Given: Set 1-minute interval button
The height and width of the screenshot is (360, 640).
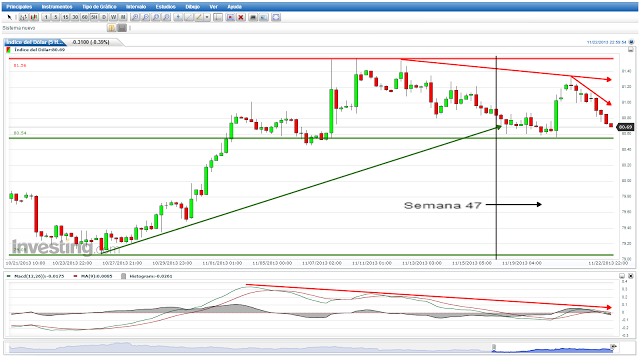Looking at the screenshot, I should tap(46, 17).
